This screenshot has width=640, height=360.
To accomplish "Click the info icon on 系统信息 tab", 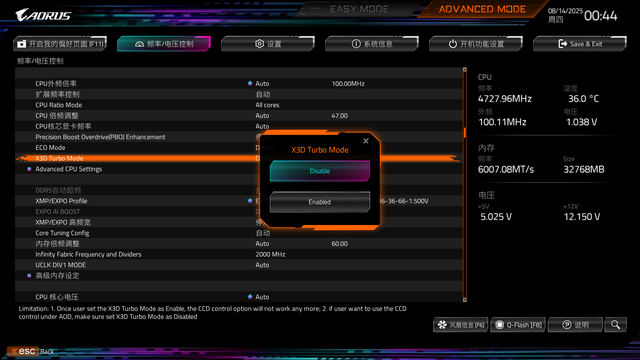I will coord(356,44).
